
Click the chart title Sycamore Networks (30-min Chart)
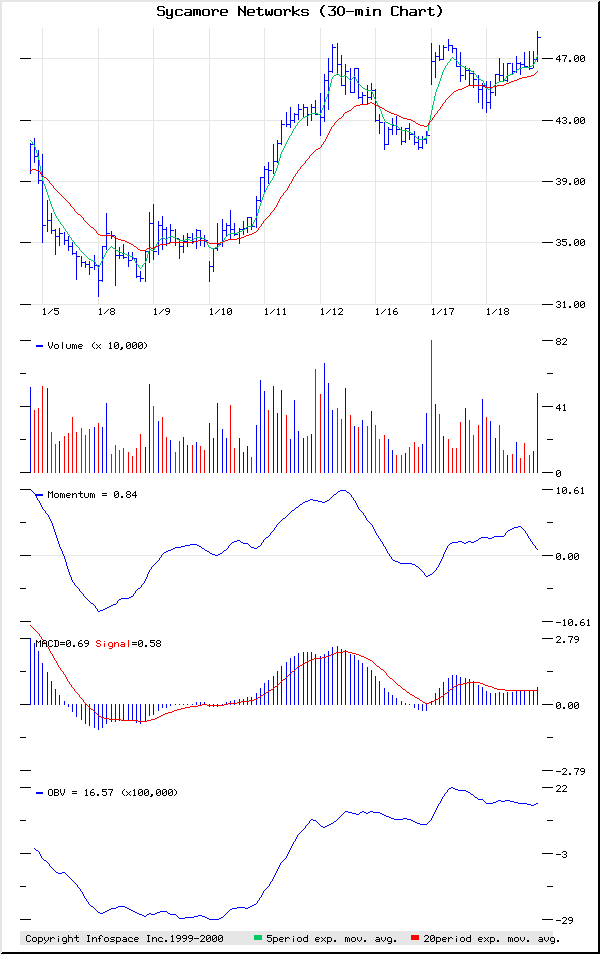[x=299, y=12]
